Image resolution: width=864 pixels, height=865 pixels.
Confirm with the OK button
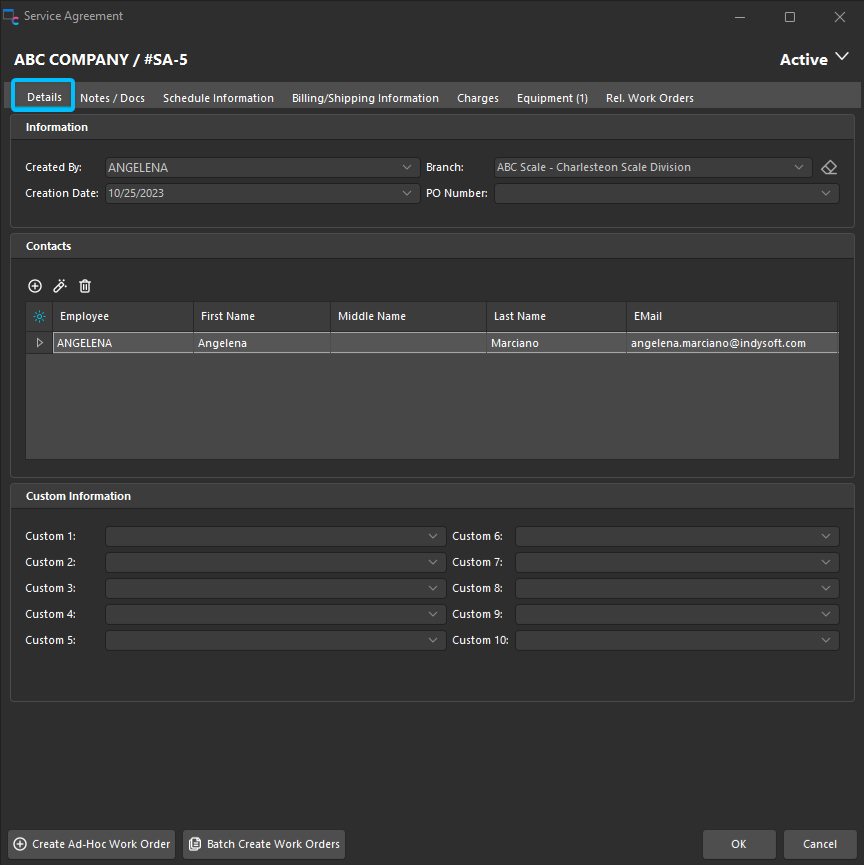[x=739, y=844]
